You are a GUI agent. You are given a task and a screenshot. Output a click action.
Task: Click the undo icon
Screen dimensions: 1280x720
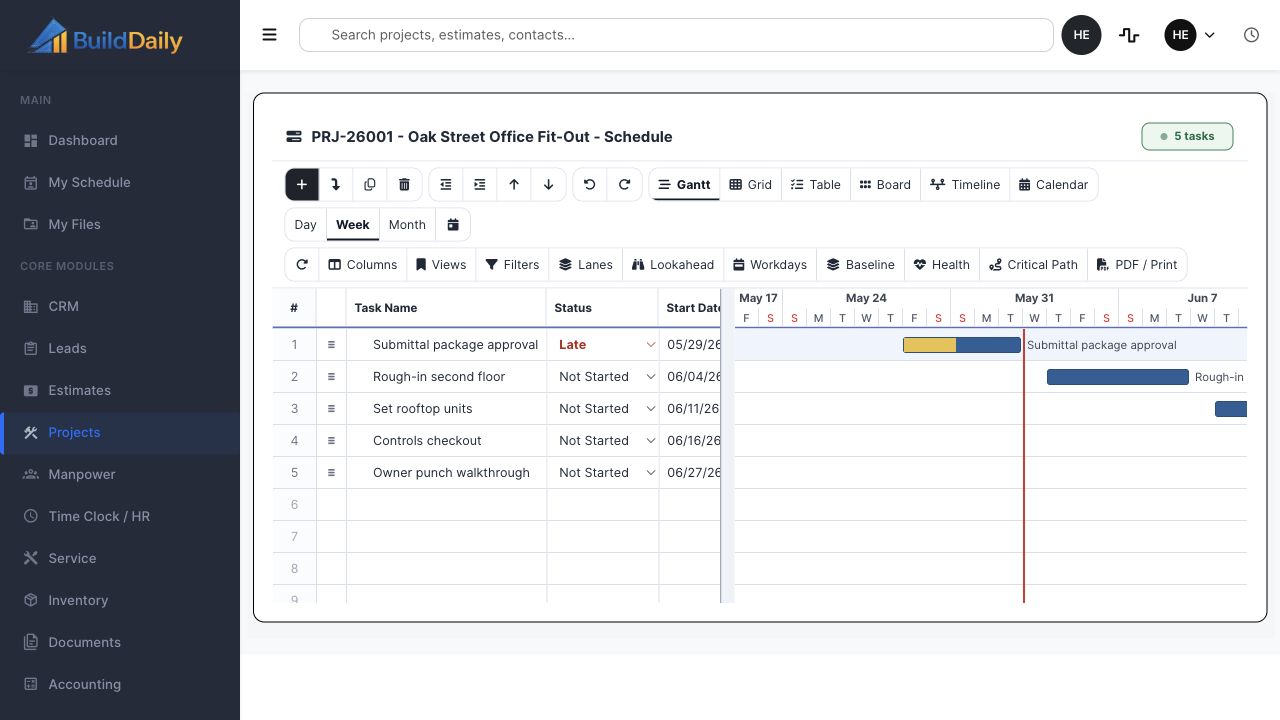590,185
